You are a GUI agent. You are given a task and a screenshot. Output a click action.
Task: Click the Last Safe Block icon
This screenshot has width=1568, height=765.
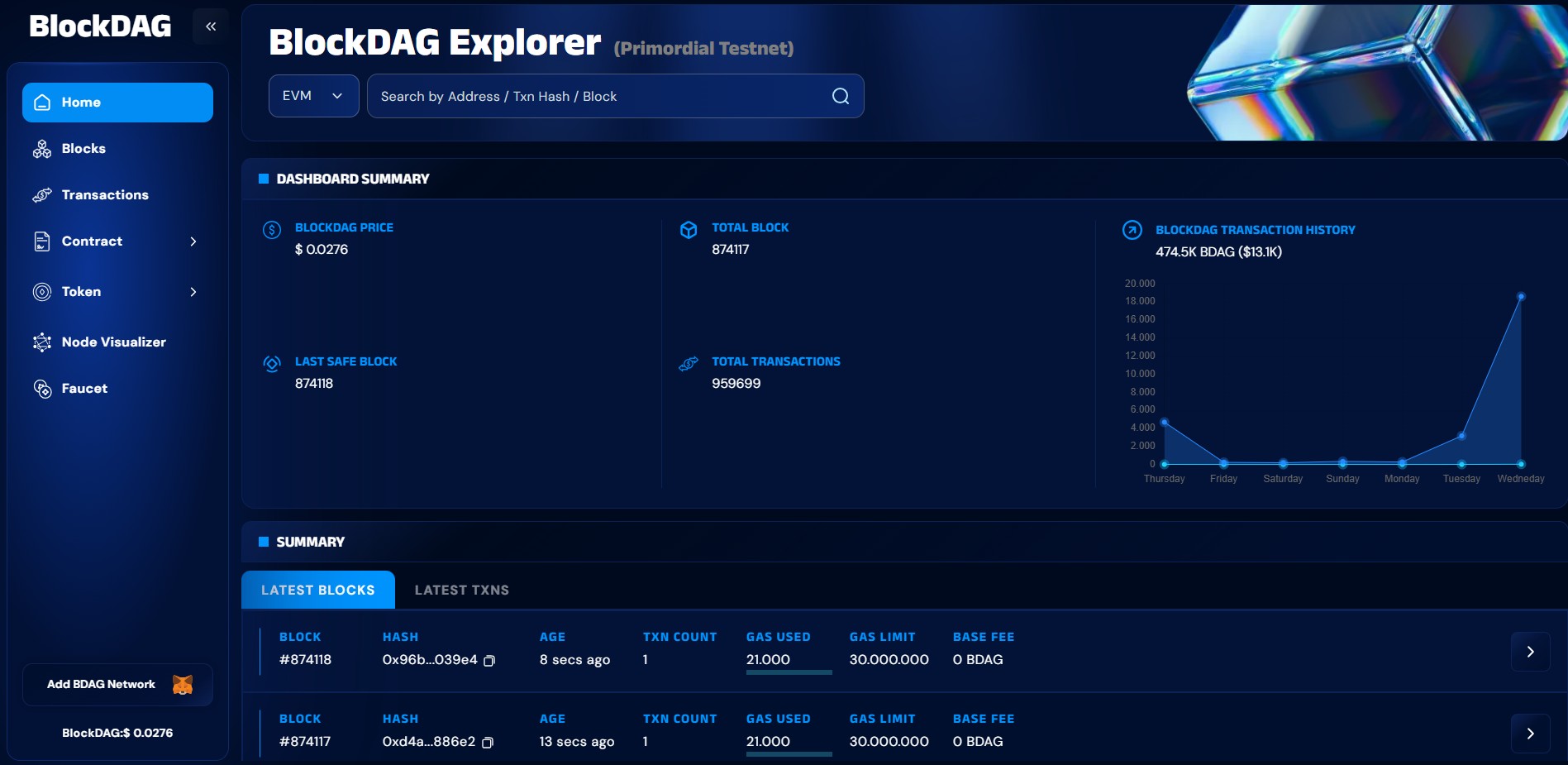point(272,364)
